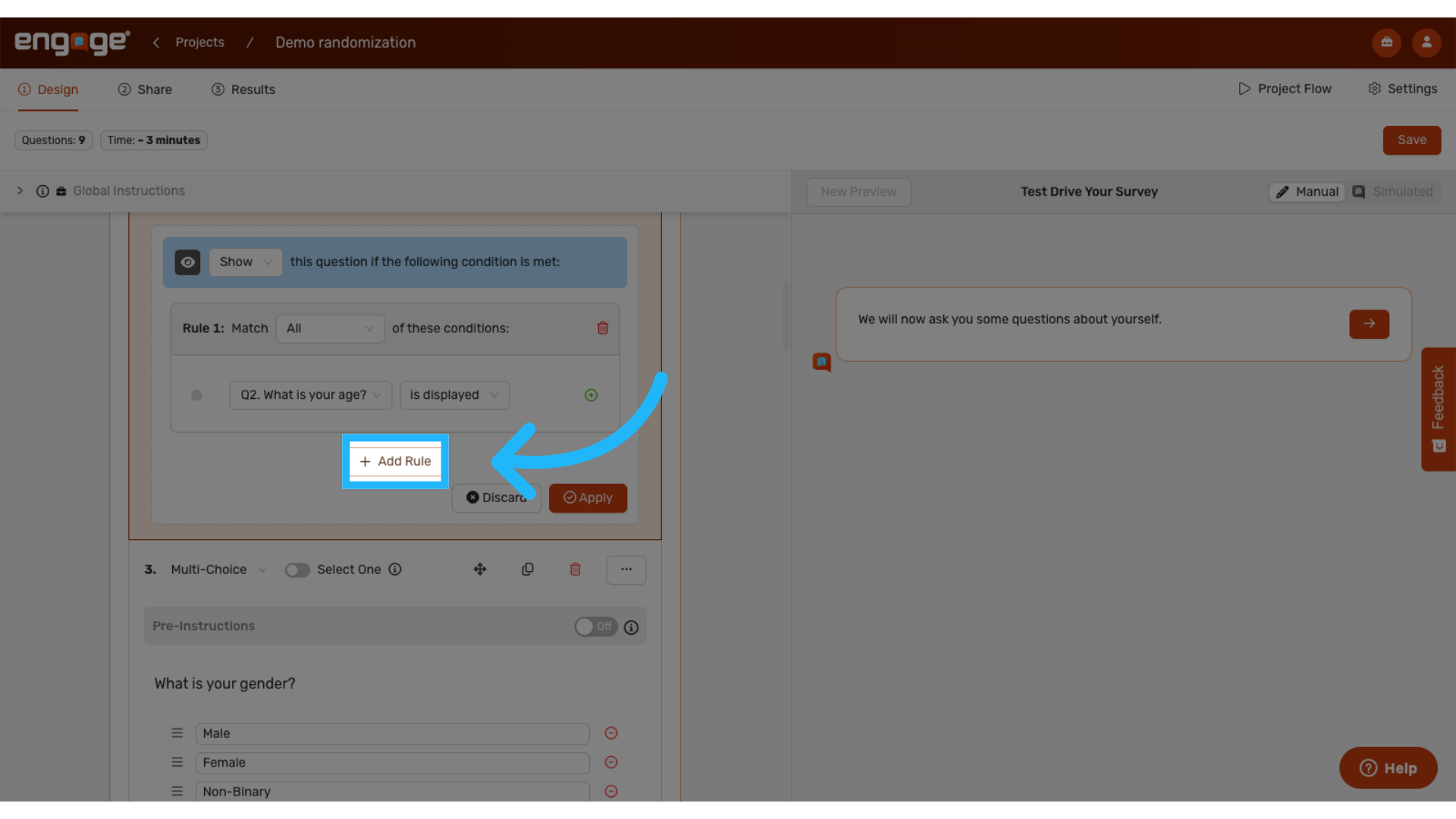This screenshot has width=1456, height=819.
Task: Click the eye visibility icon in the condition header
Action: point(187,262)
